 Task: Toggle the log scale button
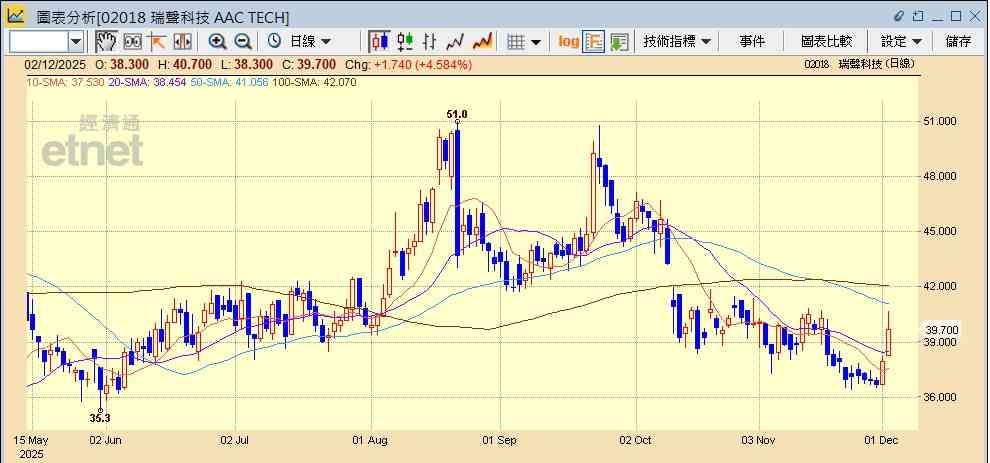coord(568,41)
